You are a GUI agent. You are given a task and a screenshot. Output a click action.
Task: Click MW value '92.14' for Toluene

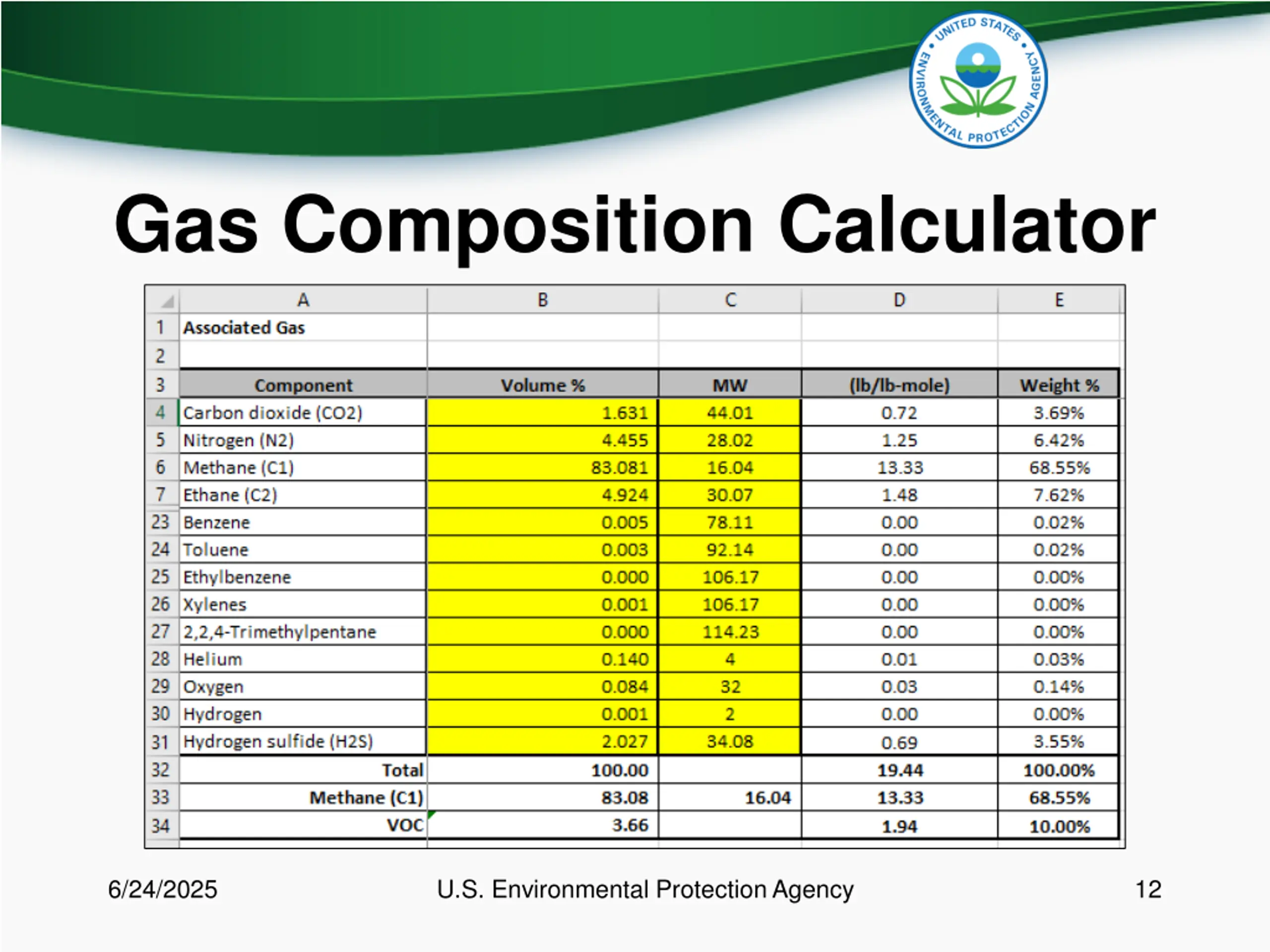[x=730, y=550]
